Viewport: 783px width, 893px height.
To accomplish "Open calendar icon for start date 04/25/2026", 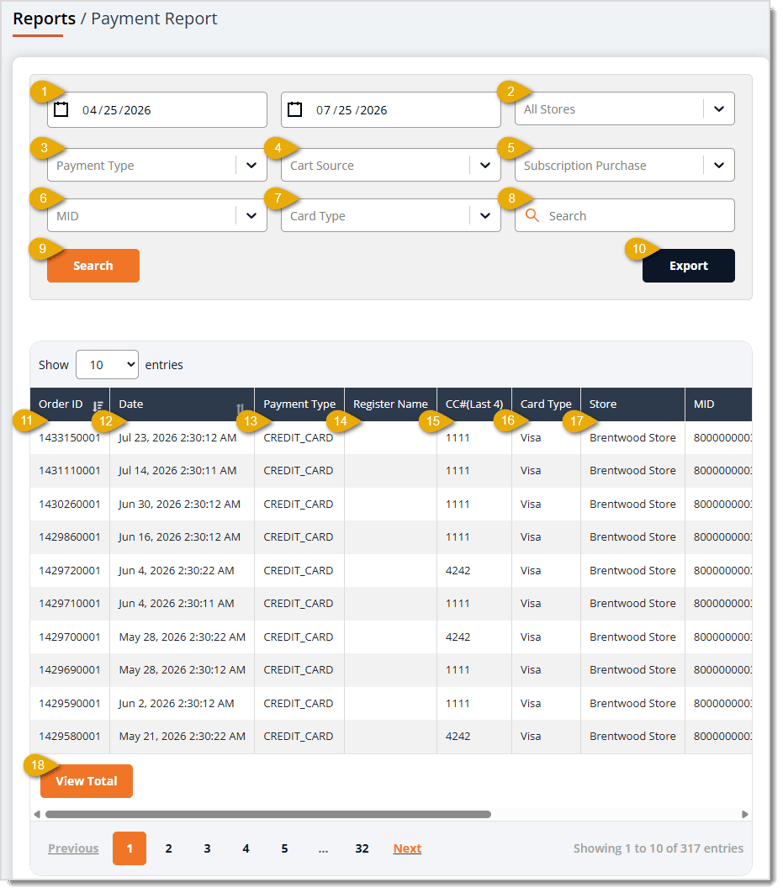I will [61, 109].
